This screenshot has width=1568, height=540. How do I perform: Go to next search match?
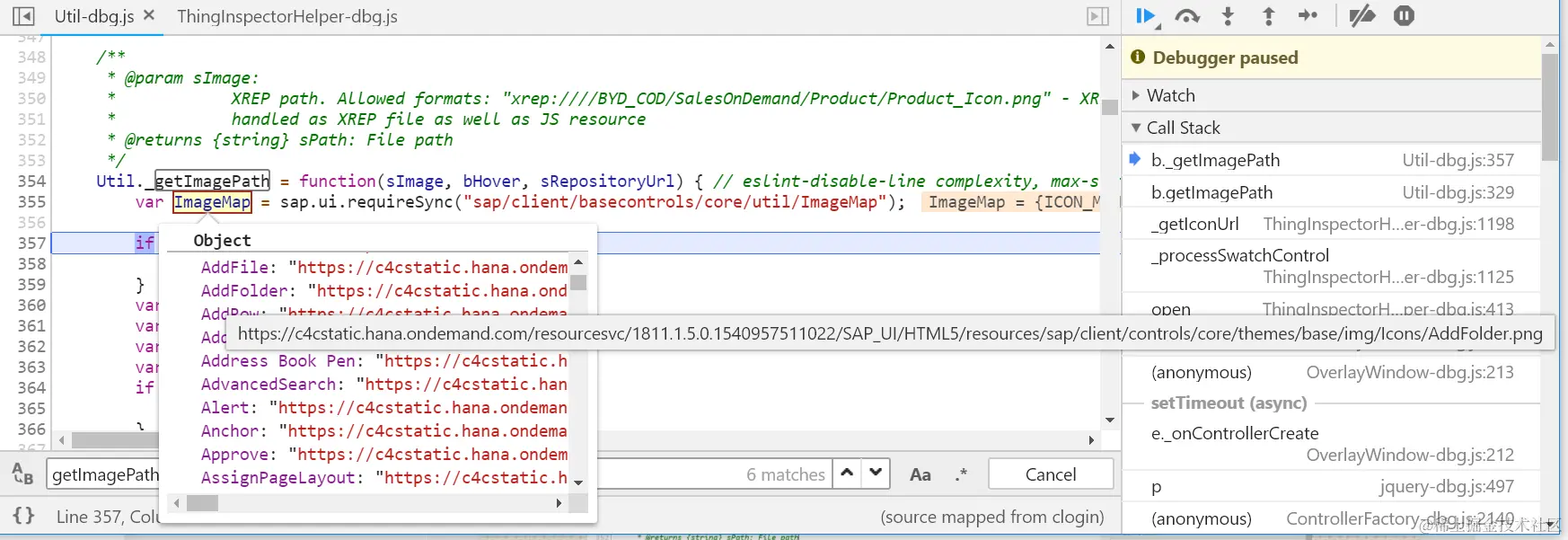point(876,474)
